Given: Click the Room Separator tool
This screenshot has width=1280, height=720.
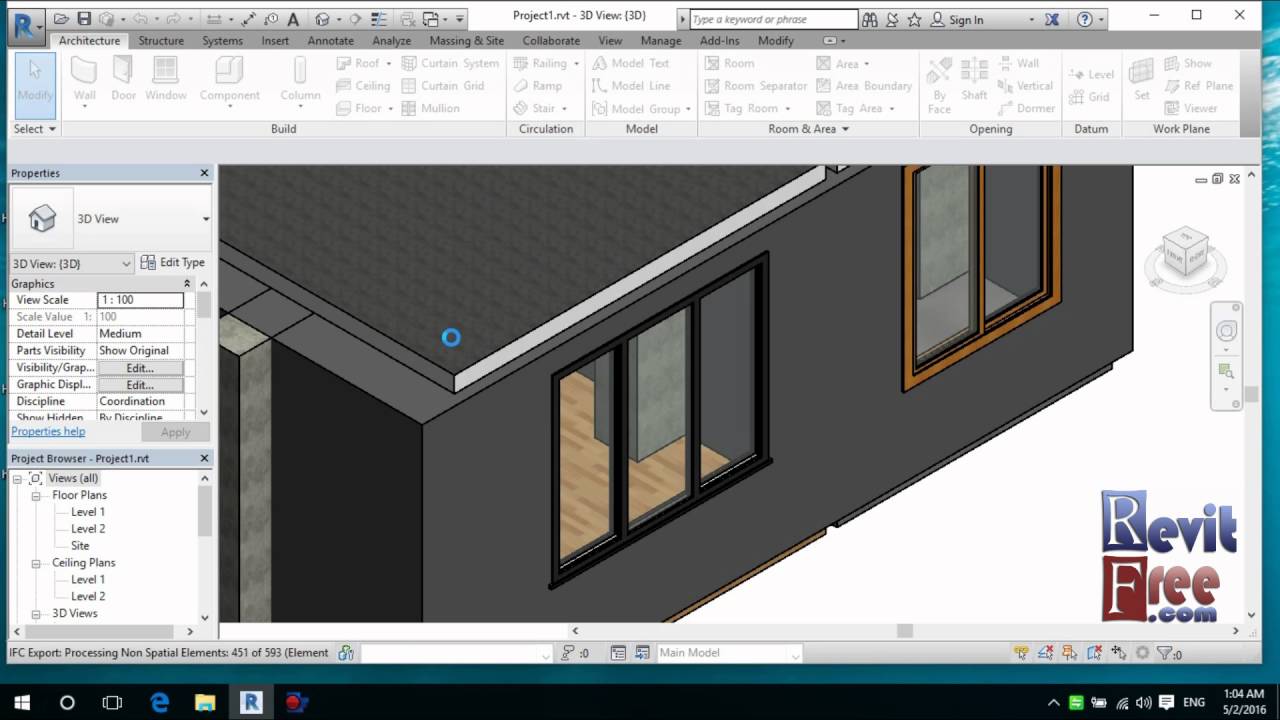Looking at the screenshot, I should click(755, 86).
